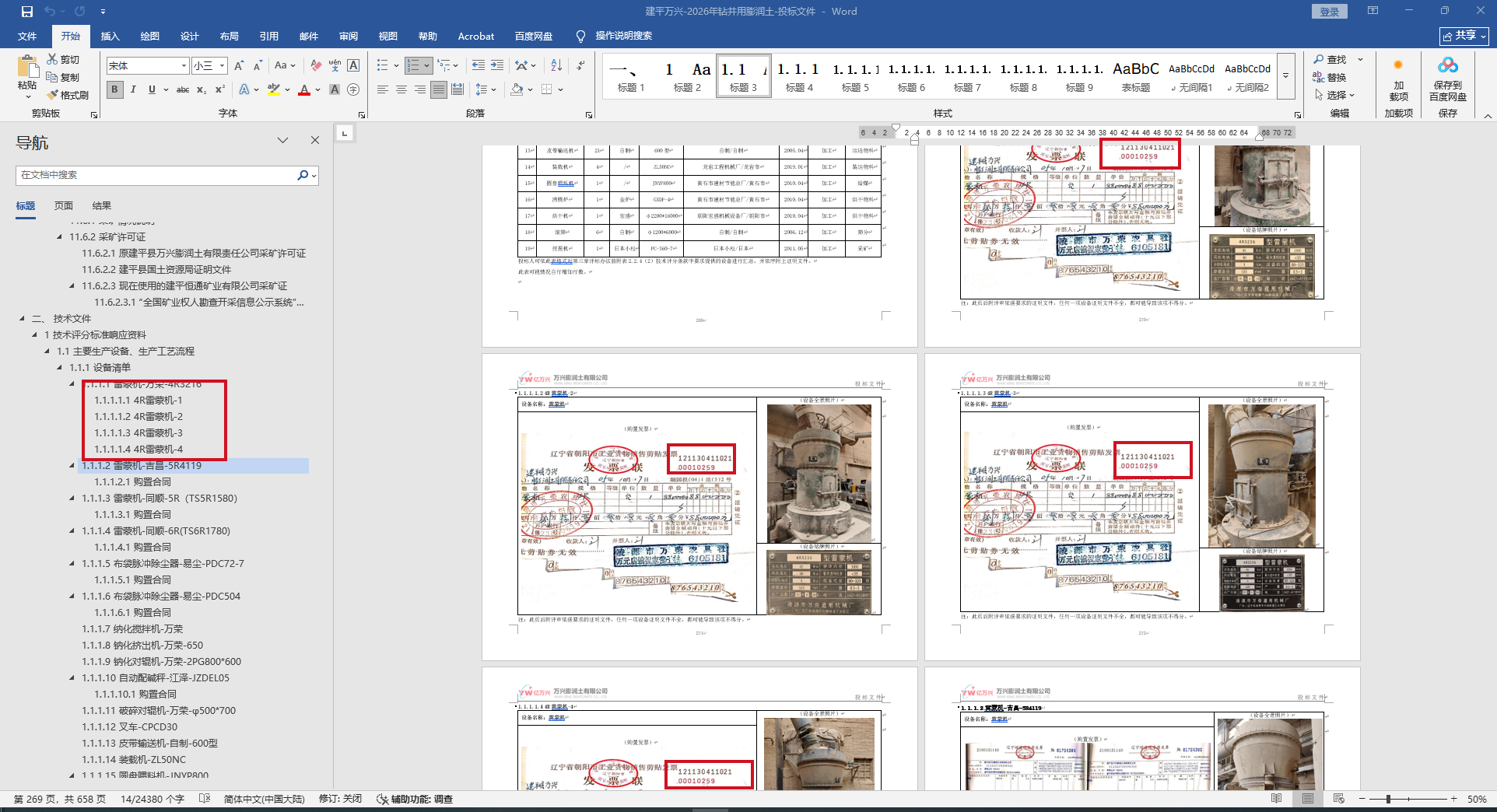Click the Increase Font Size icon

click(x=239, y=66)
